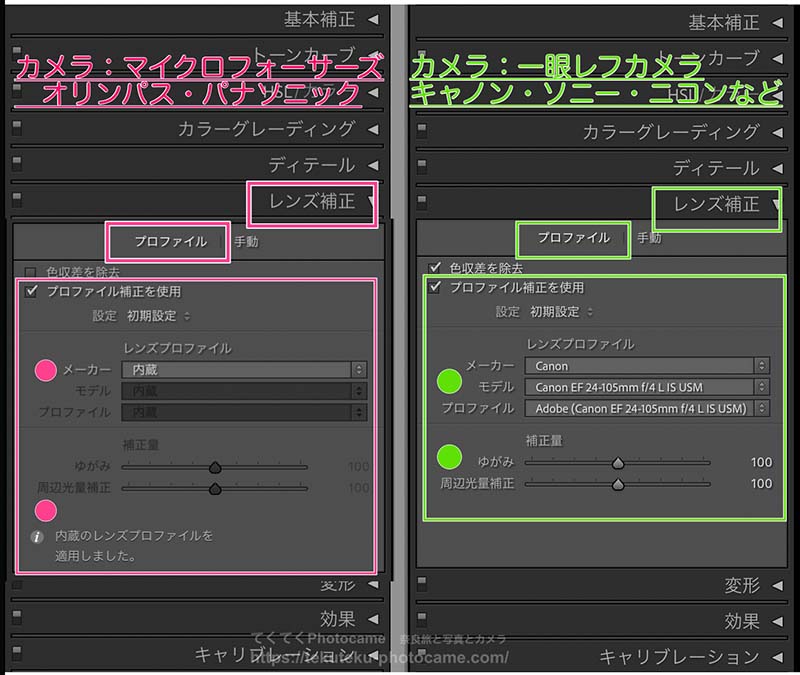Select 手動 tab in right panel
This screenshot has width=800, height=675.
pyautogui.click(x=649, y=238)
